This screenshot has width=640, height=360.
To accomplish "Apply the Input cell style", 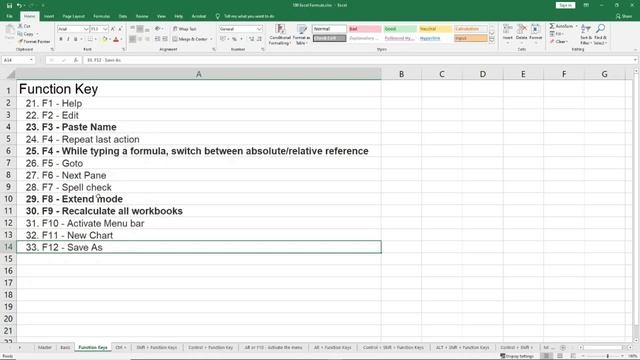I will tap(471, 38).
